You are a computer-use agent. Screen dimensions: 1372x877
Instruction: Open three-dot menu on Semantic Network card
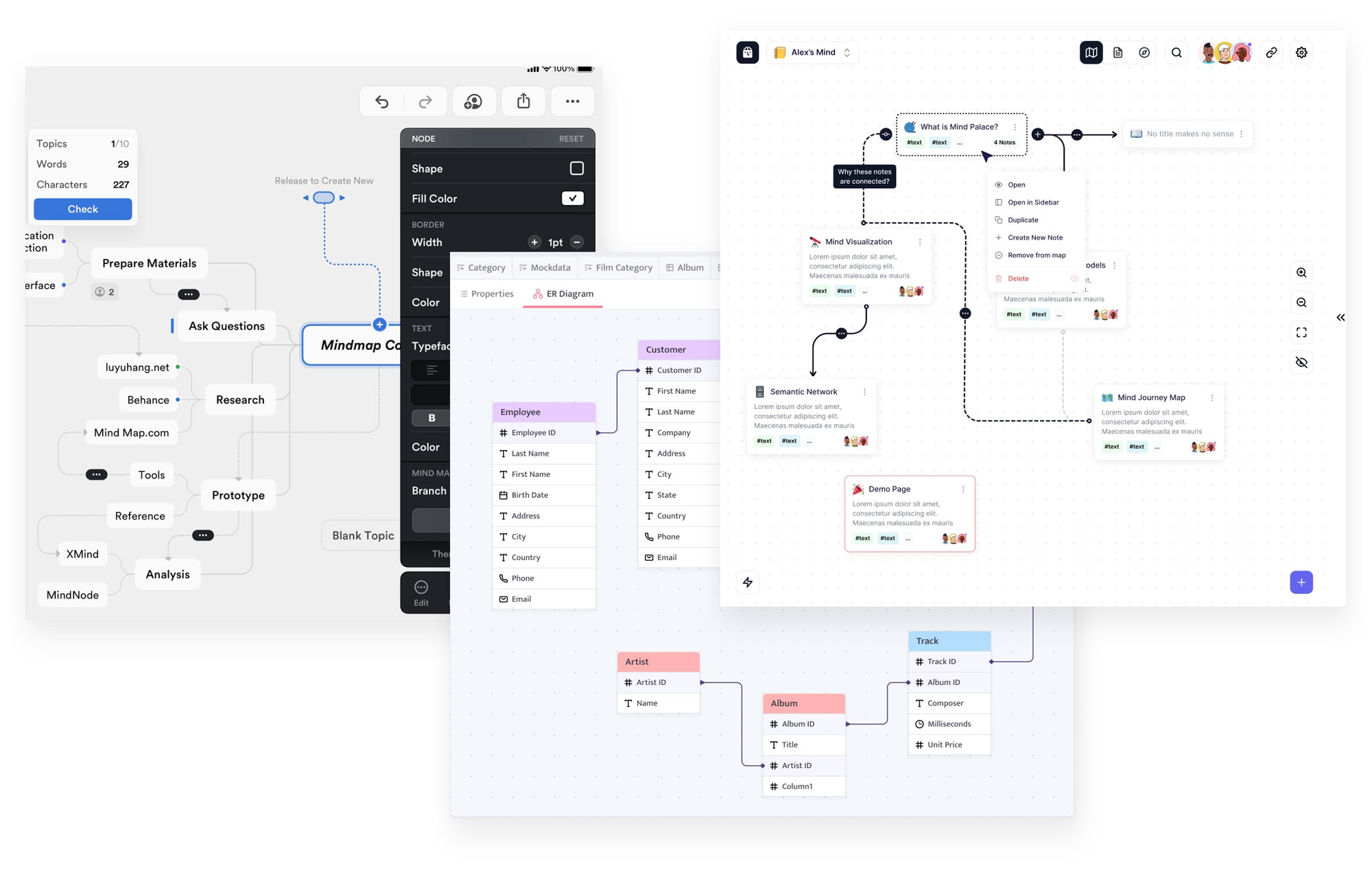[864, 392]
